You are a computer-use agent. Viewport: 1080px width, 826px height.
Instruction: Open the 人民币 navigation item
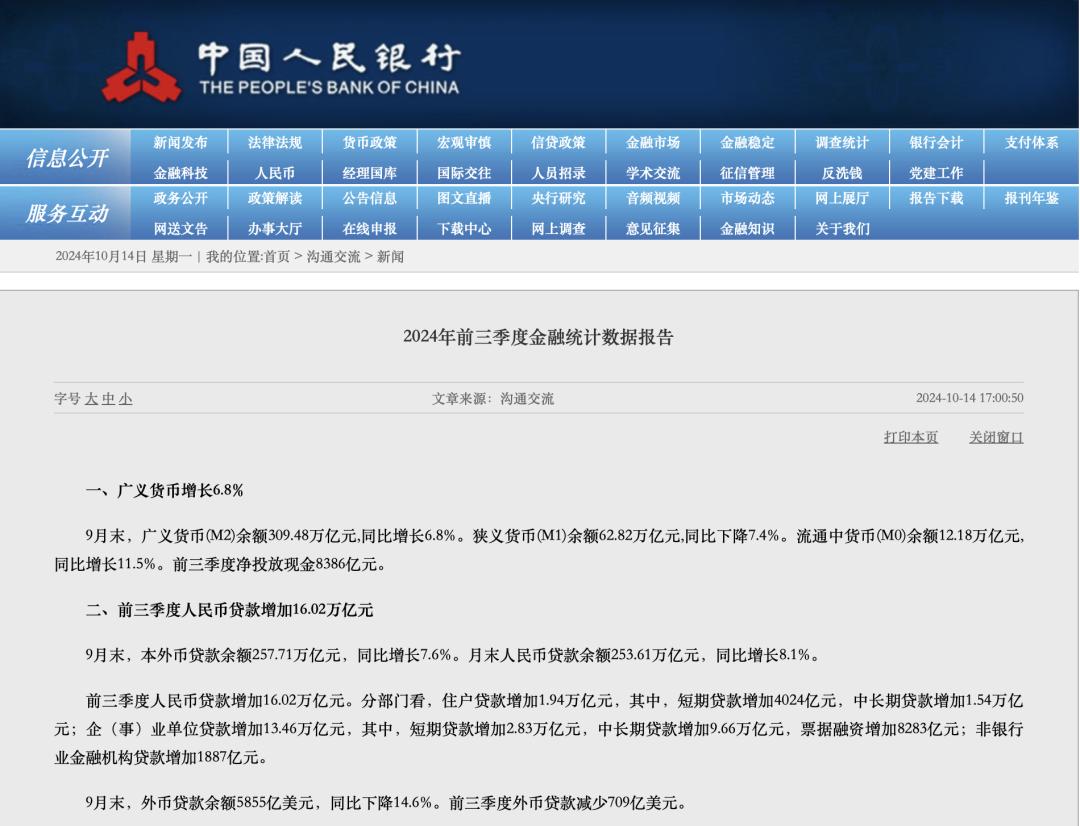[x=275, y=173]
